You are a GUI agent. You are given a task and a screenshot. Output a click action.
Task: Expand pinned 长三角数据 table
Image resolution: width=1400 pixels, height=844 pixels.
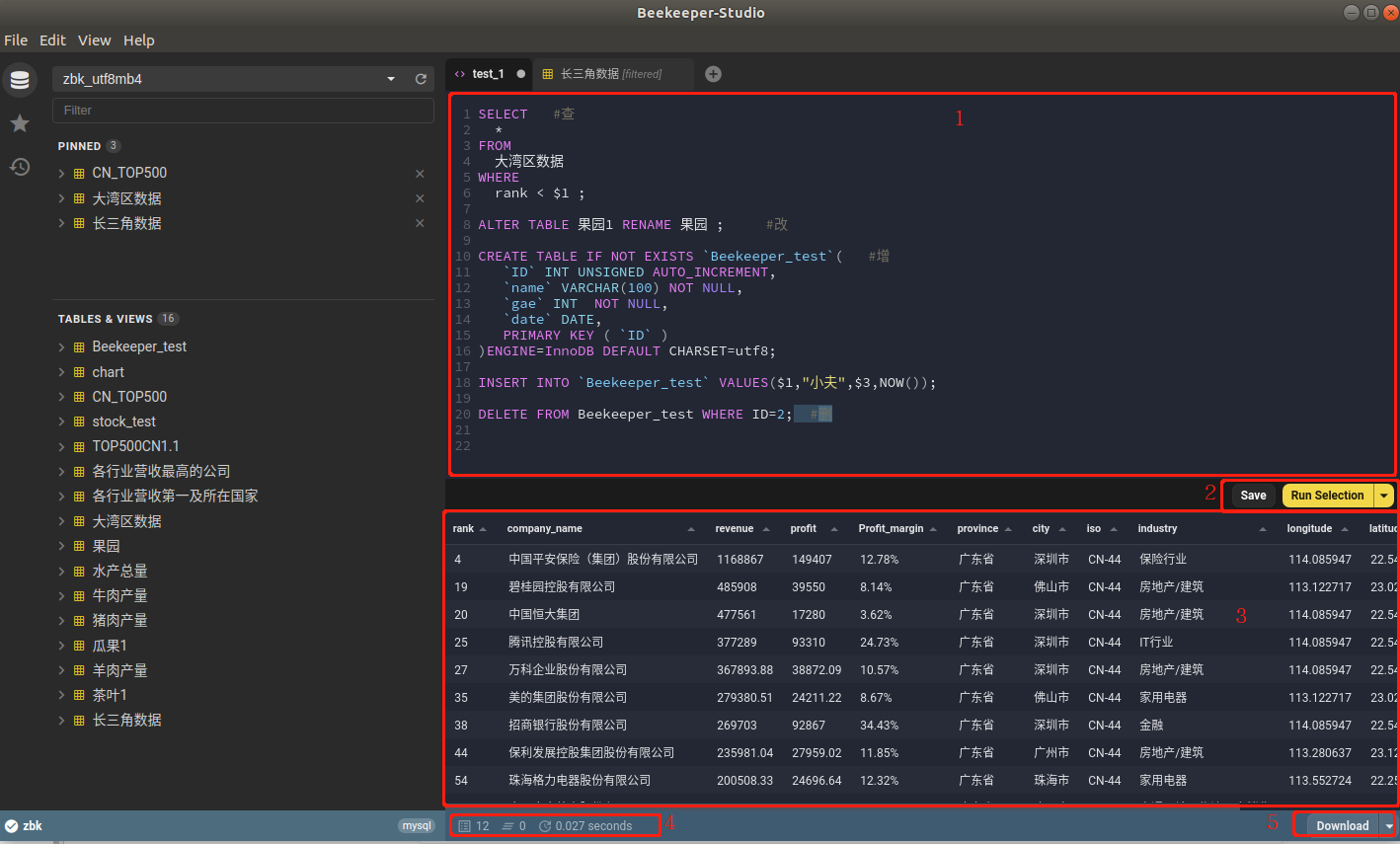(x=61, y=223)
